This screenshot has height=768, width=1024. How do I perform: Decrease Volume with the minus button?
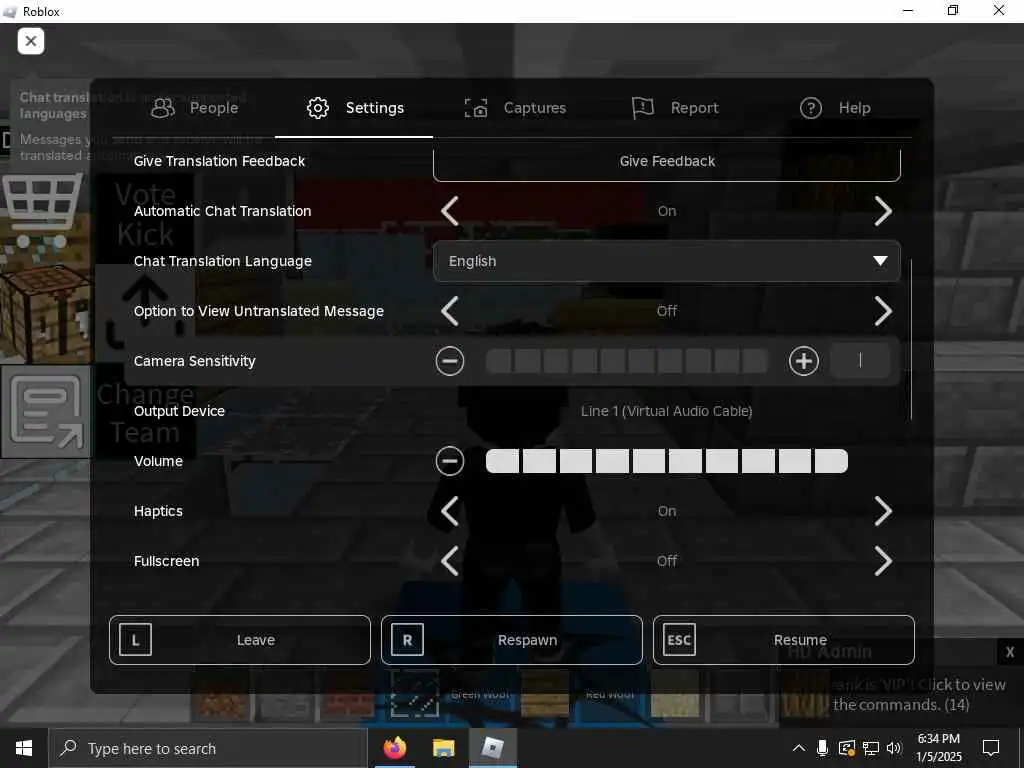[x=450, y=461]
